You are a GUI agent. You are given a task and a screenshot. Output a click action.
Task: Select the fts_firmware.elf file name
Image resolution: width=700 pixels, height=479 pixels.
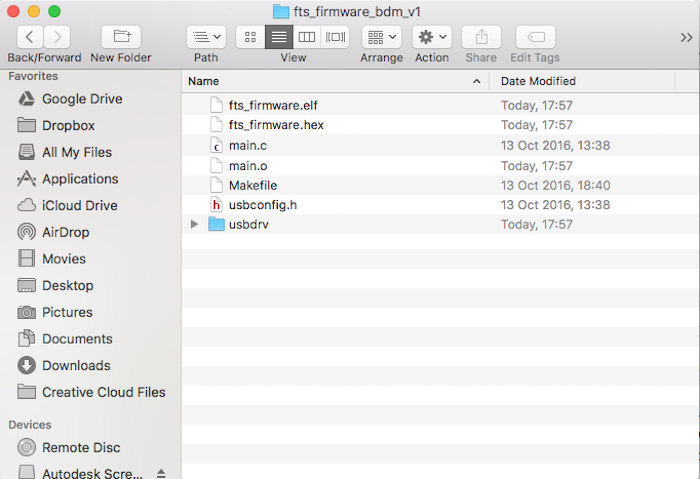(273, 105)
